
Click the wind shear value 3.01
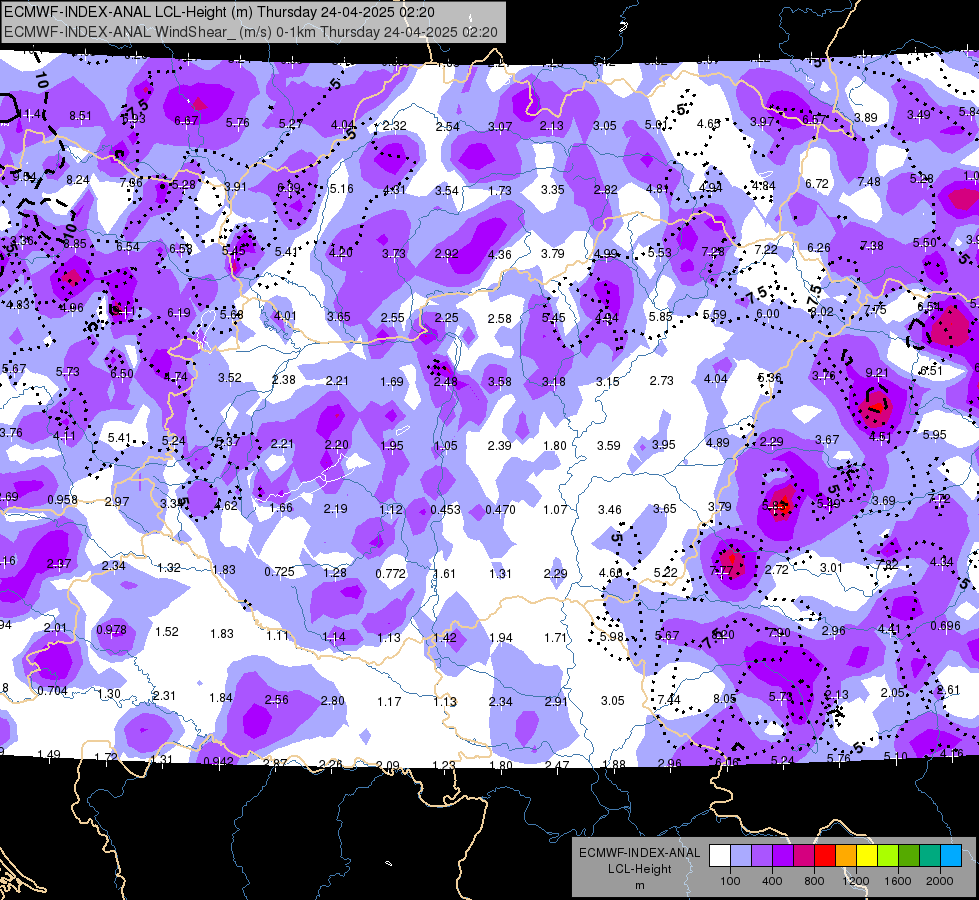pos(831,568)
